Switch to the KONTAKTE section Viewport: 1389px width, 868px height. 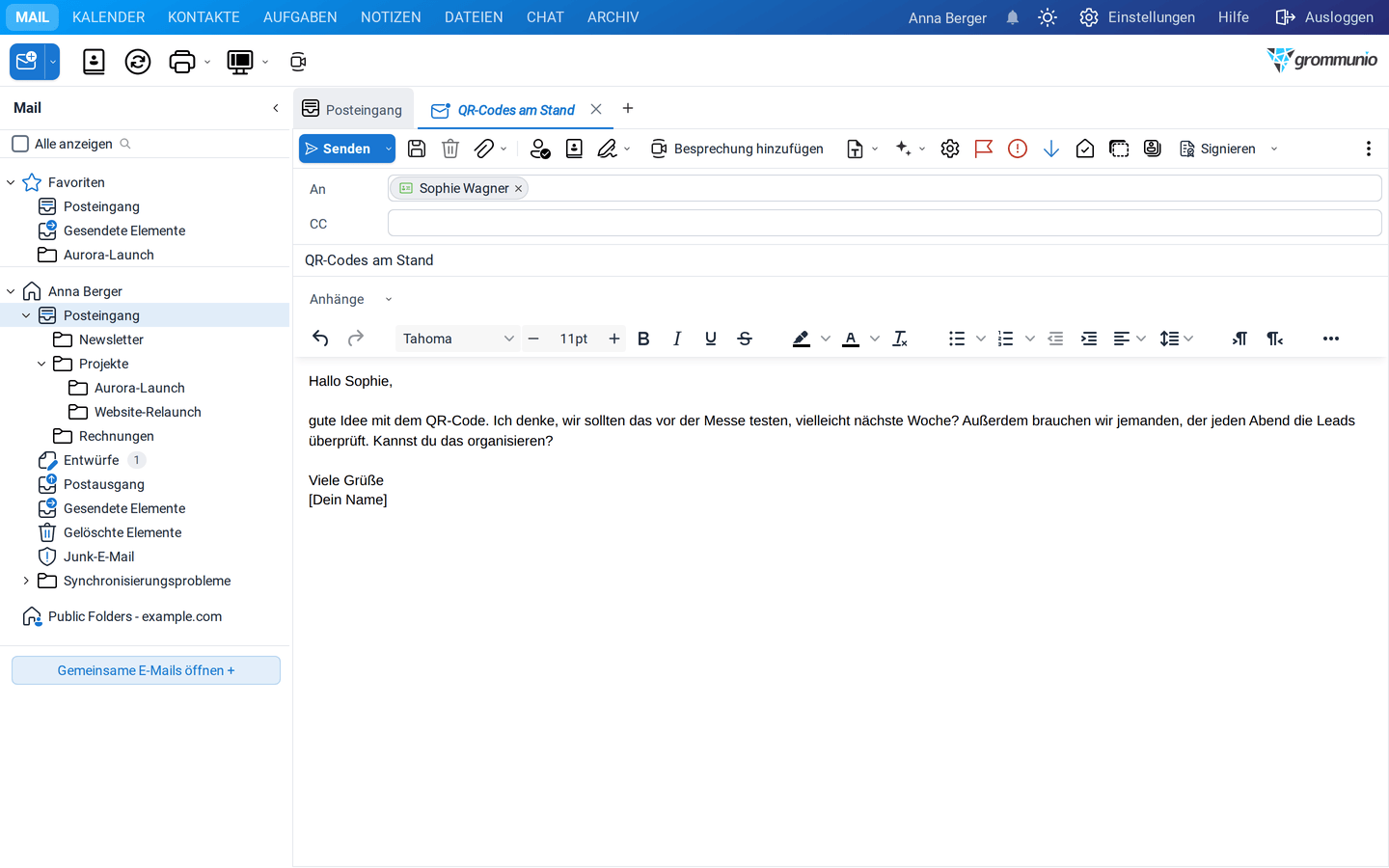(204, 17)
